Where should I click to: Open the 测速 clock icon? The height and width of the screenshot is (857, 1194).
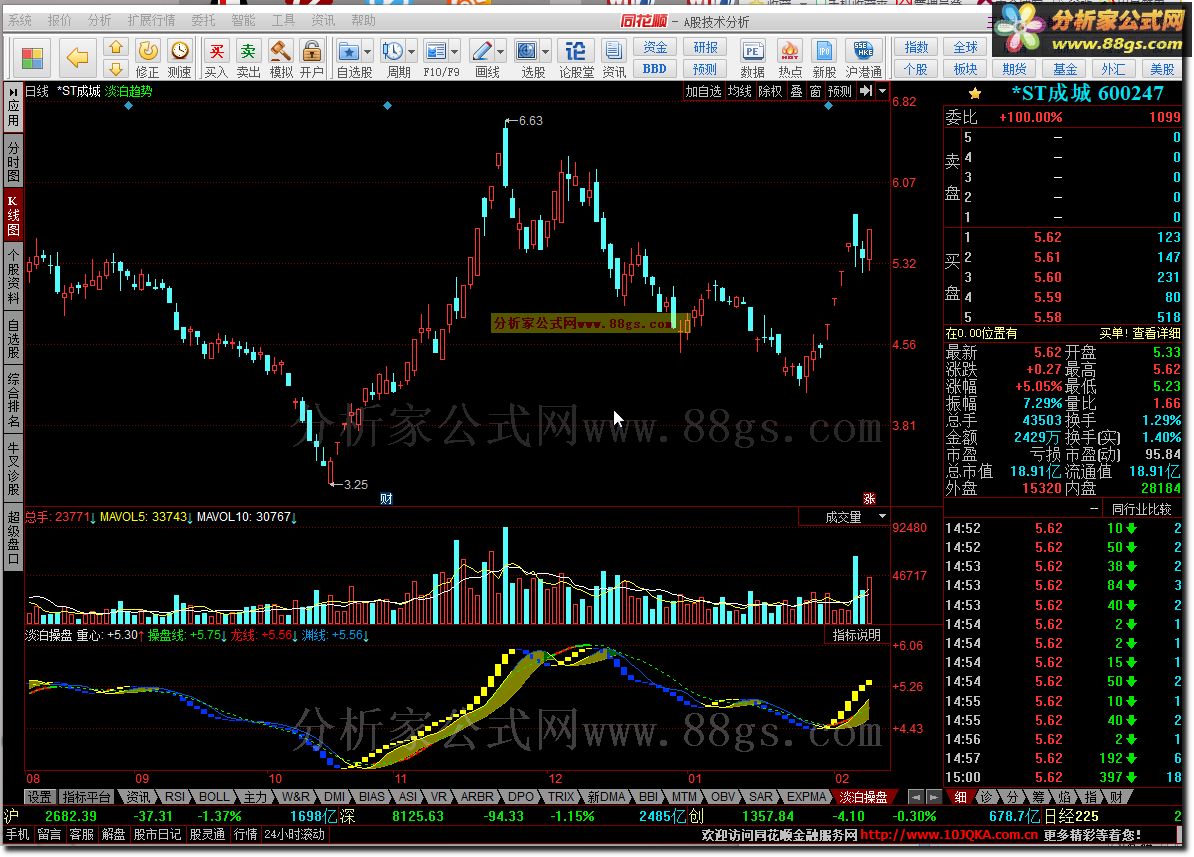coord(180,59)
